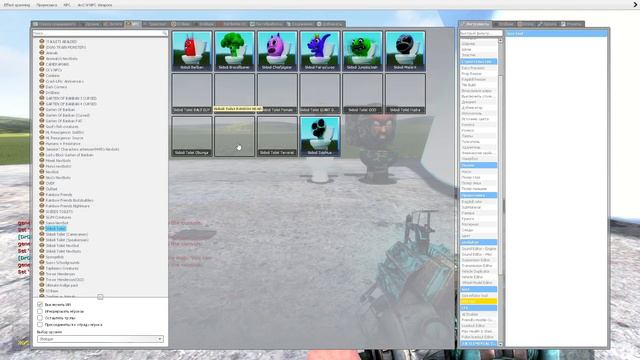
Task: Enable 'Присоединиться к отряду игрока' checkbox
Action: (x=40, y=324)
